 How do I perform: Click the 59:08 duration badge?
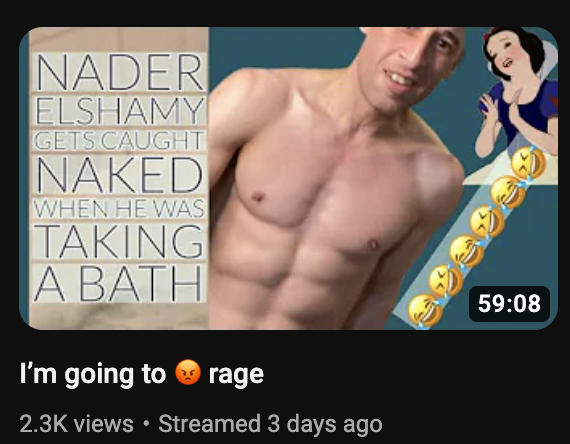point(509,304)
